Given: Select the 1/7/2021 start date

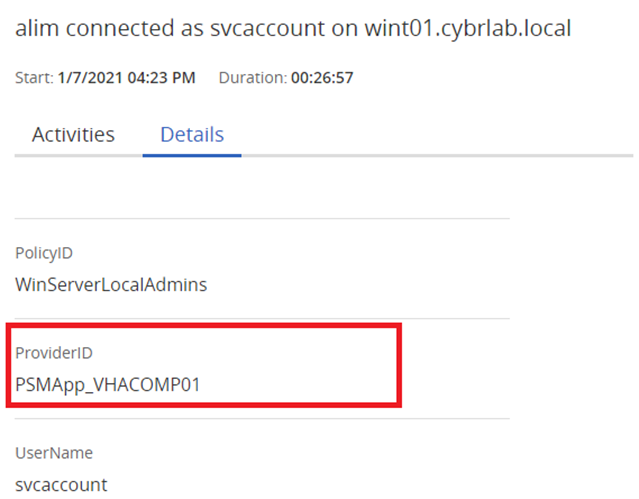Looking at the screenshot, I should point(88,78).
